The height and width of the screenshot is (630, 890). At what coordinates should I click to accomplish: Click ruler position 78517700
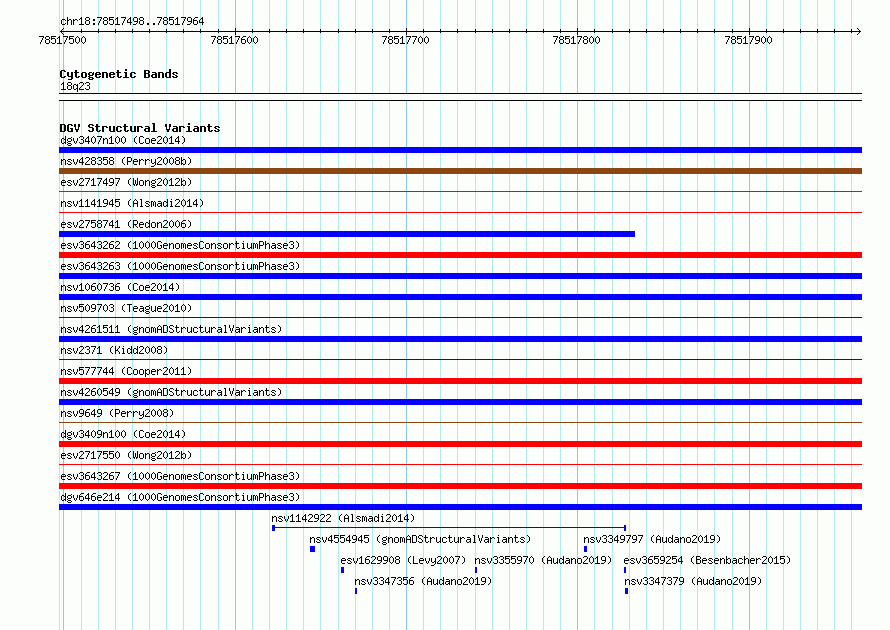click(405, 40)
